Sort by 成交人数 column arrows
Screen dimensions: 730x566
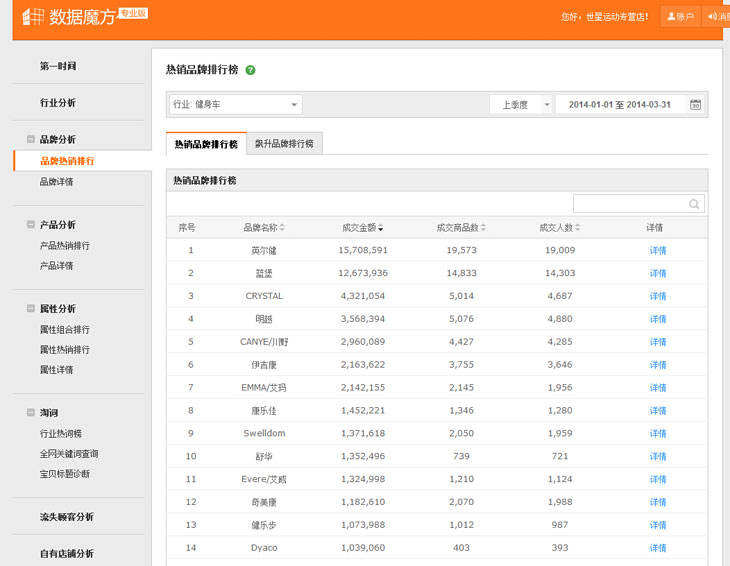(x=577, y=228)
